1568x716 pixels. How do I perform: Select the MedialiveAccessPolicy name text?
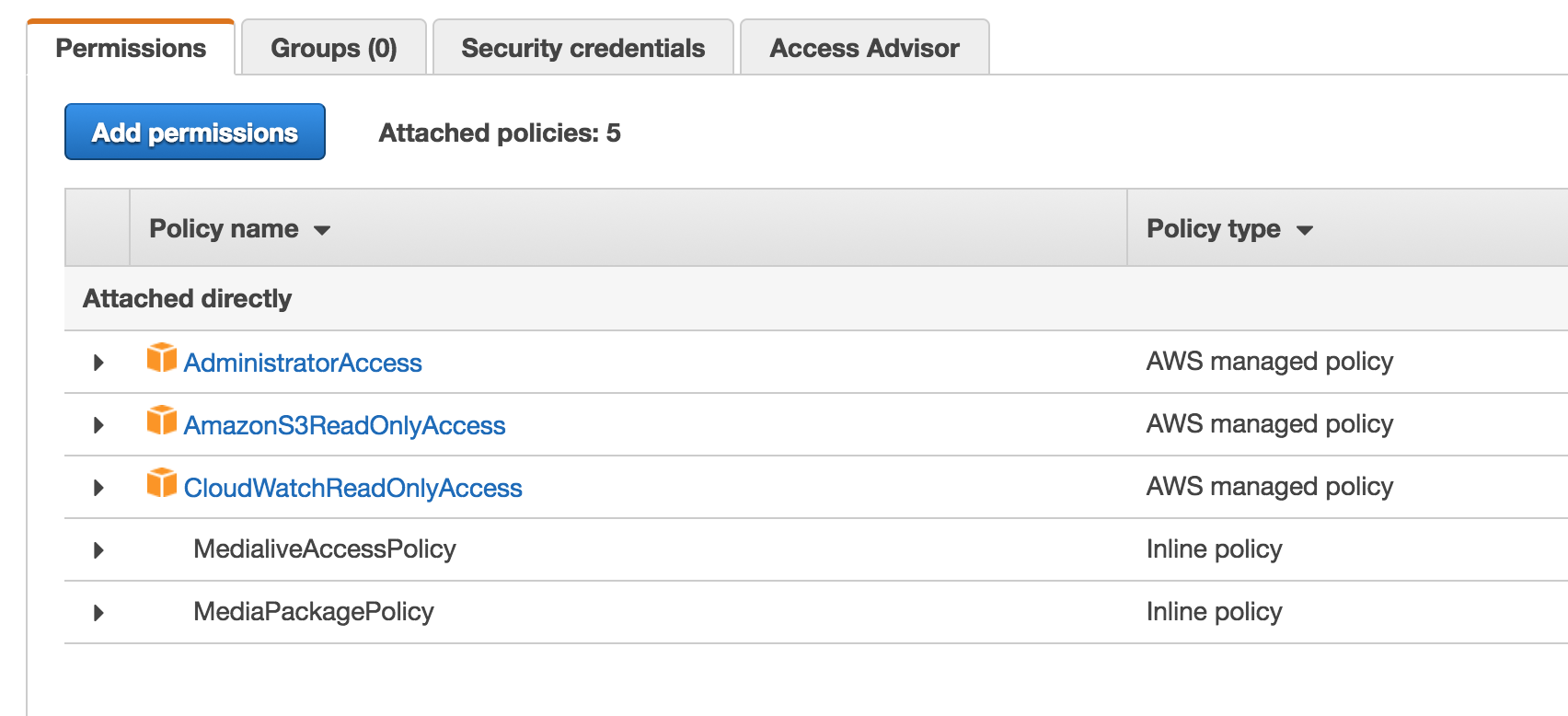click(x=325, y=549)
